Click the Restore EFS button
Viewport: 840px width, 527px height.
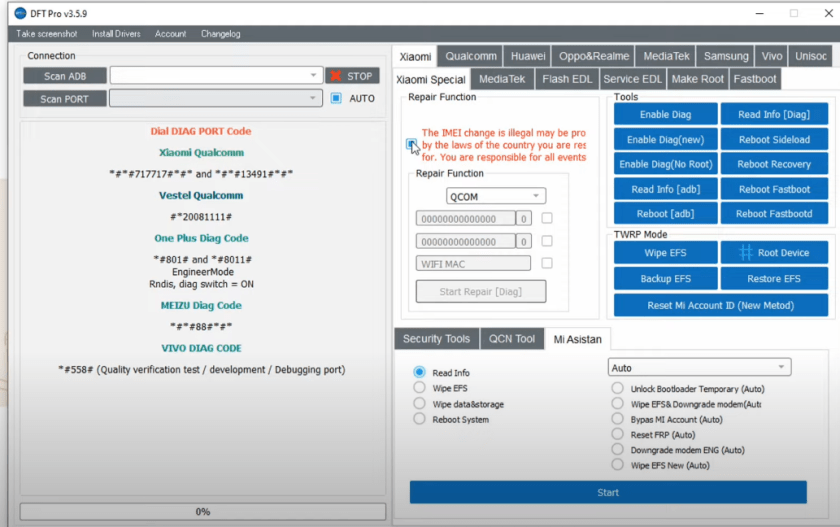point(774,278)
